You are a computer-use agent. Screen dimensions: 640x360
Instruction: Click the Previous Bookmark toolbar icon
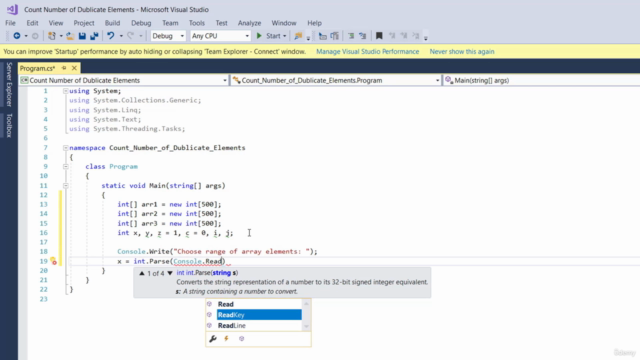click(392, 36)
